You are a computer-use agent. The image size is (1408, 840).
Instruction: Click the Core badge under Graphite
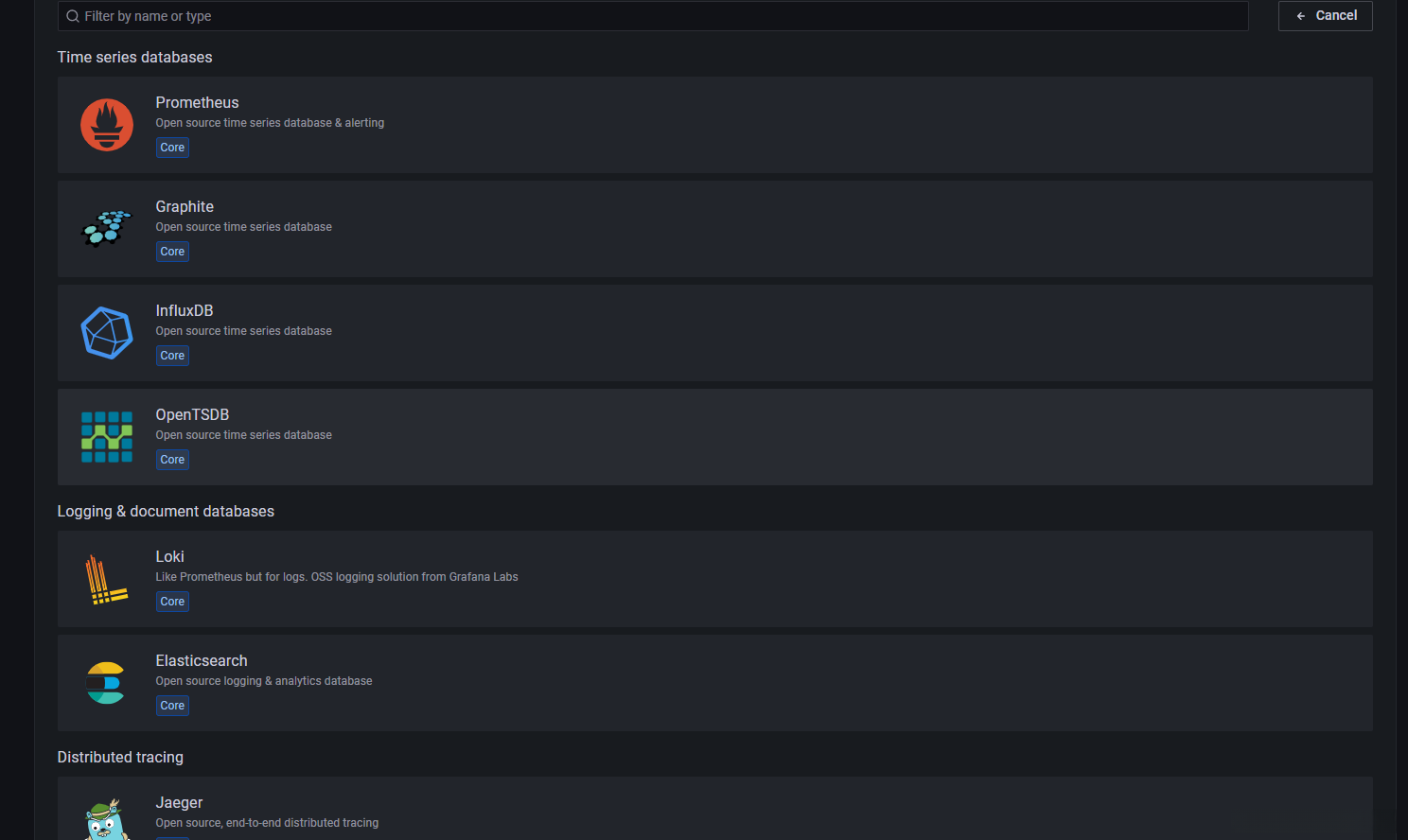172,252
